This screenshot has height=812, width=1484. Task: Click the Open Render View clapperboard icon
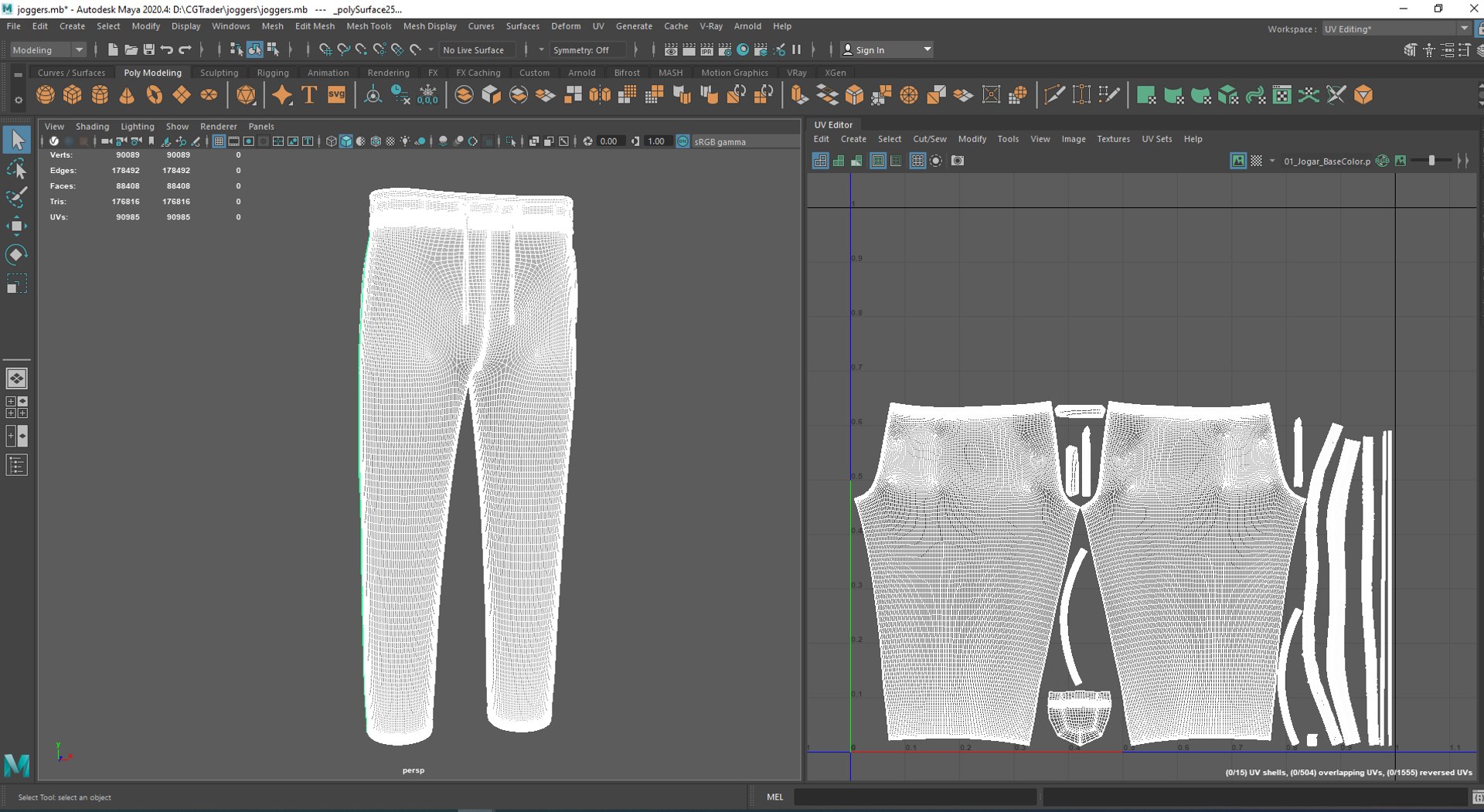pos(671,49)
